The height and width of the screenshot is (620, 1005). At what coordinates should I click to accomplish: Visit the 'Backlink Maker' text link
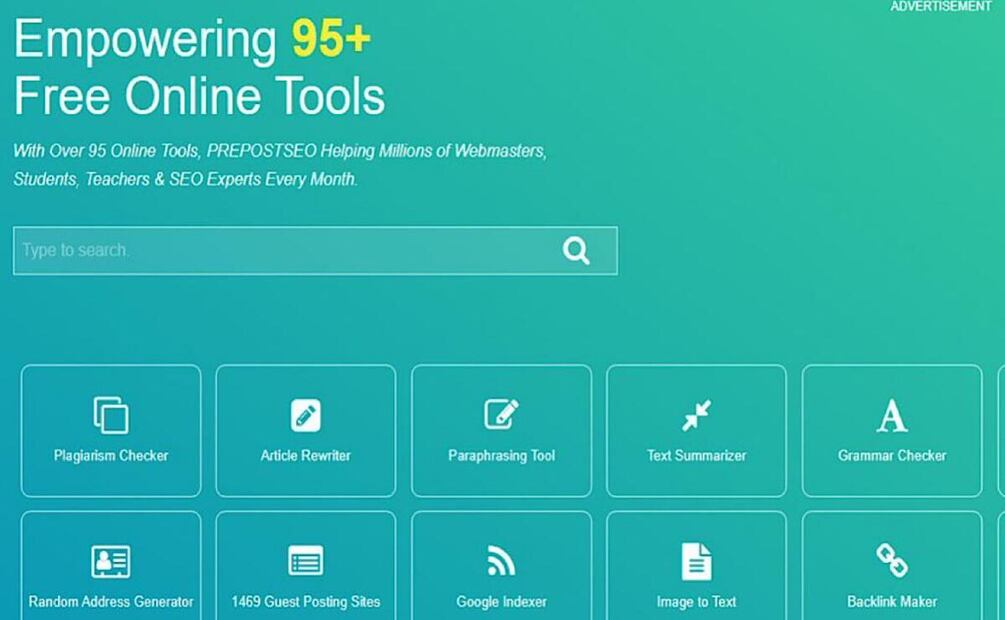(x=892, y=602)
